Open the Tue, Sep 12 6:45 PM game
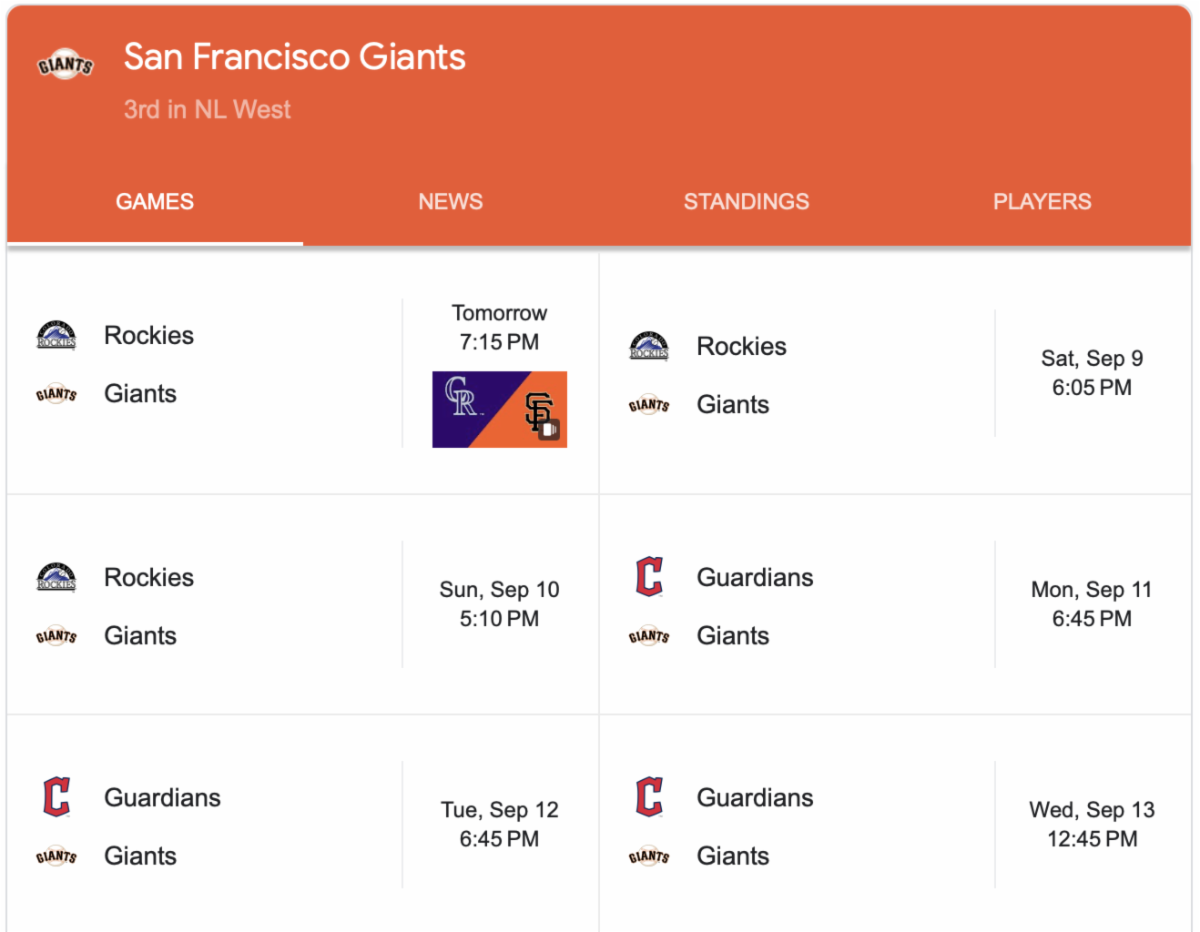 tap(499, 824)
